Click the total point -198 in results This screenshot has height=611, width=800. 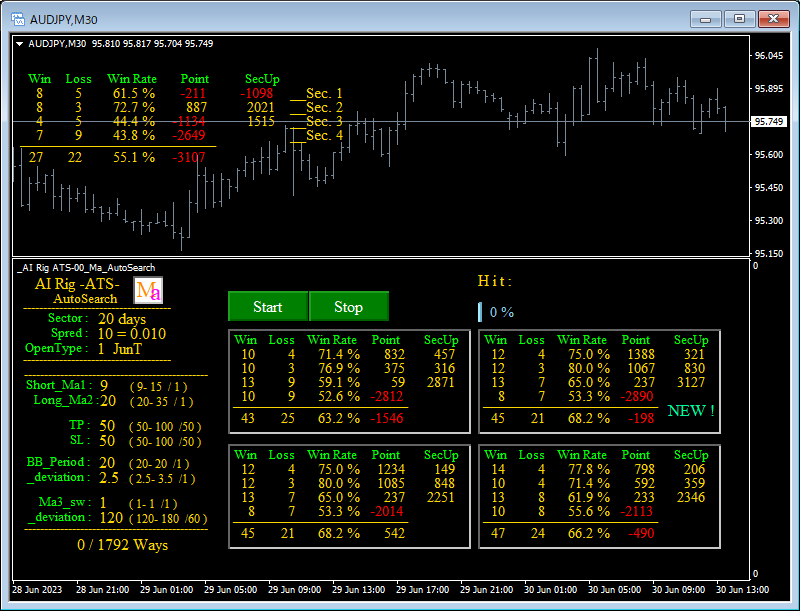tap(641, 418)
